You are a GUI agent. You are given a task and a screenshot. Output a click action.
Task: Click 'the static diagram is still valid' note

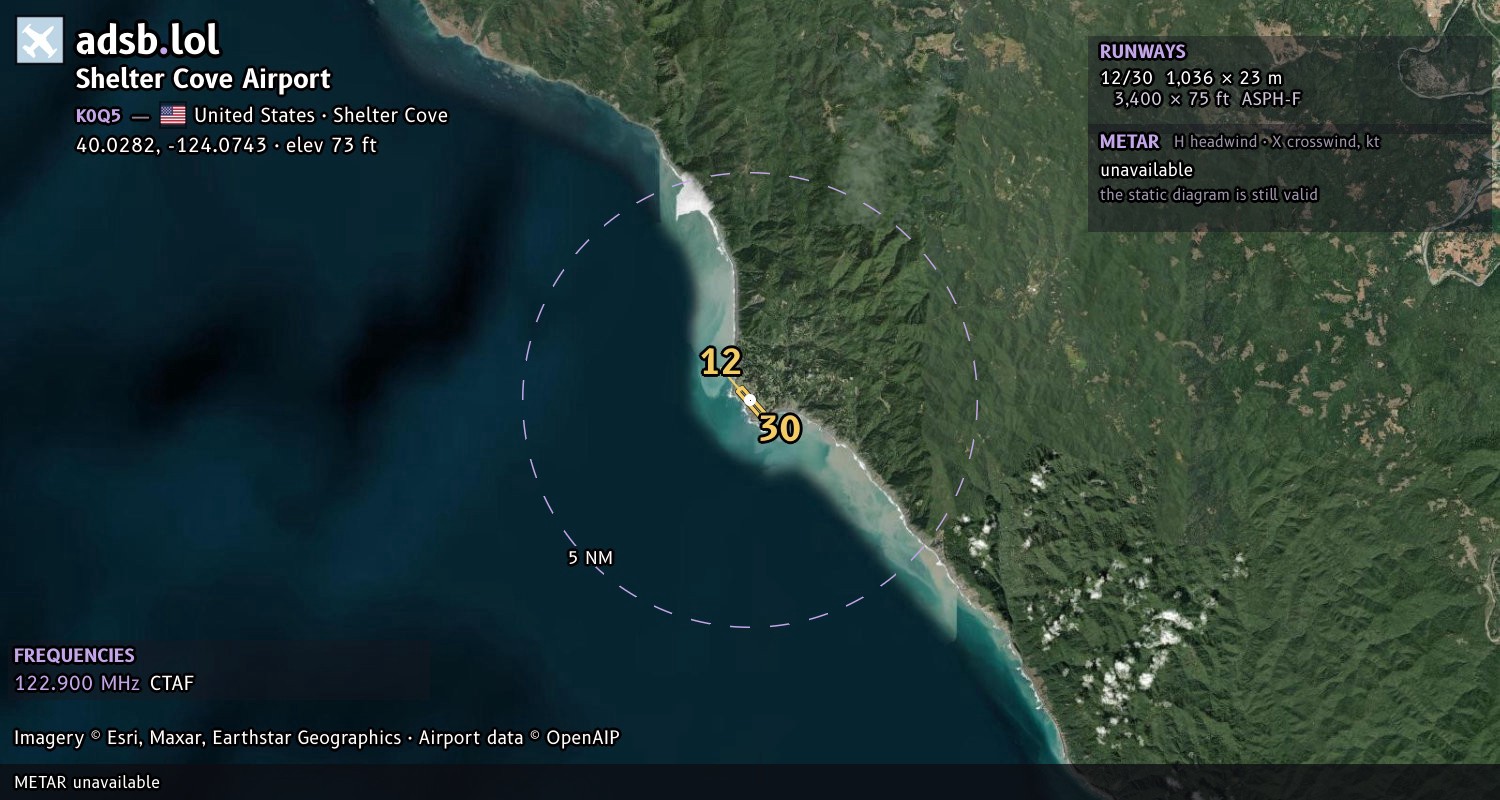click(1209, 195)
